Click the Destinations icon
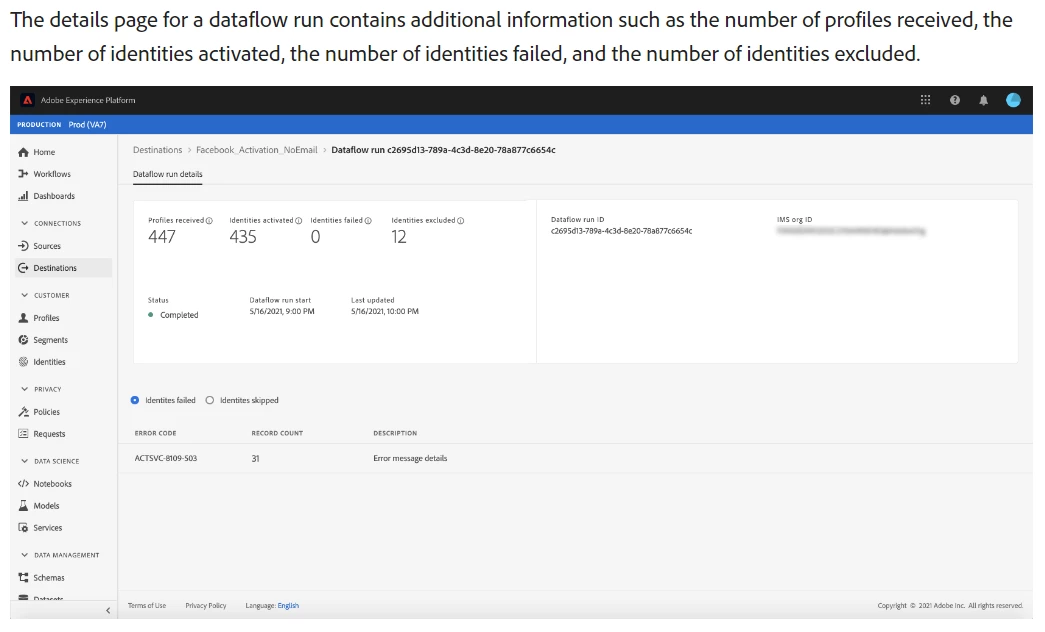 click(23, 268)
